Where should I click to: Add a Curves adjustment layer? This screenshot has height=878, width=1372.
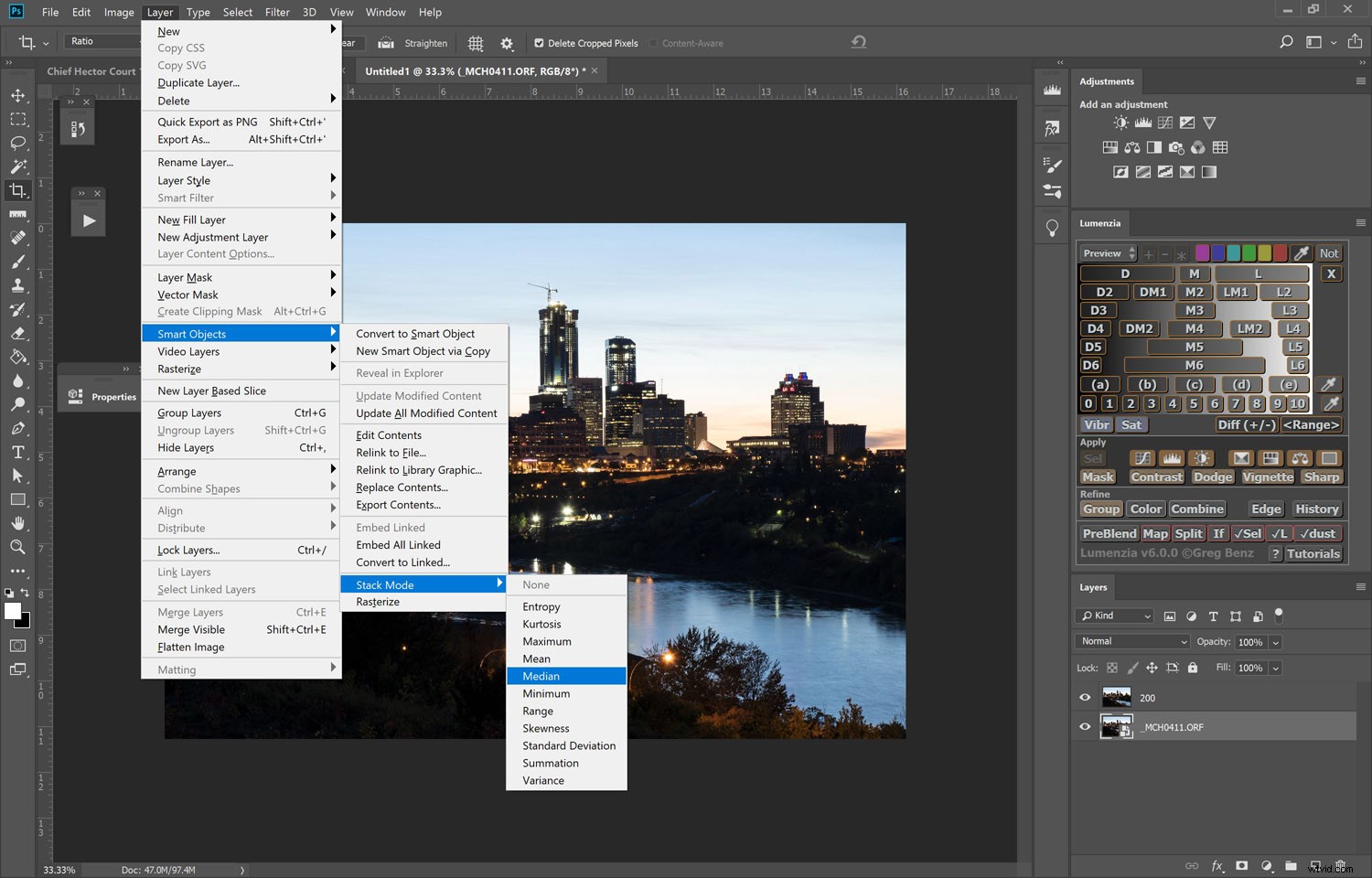click(x=1165, y=123)
